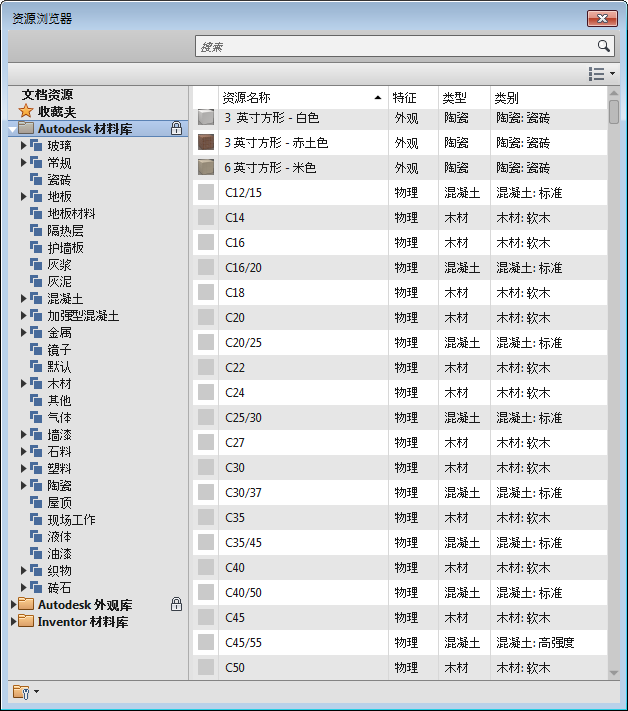The image size is (628, 711).
Task: Click the search magnifier icon
Action: point(603,46)
